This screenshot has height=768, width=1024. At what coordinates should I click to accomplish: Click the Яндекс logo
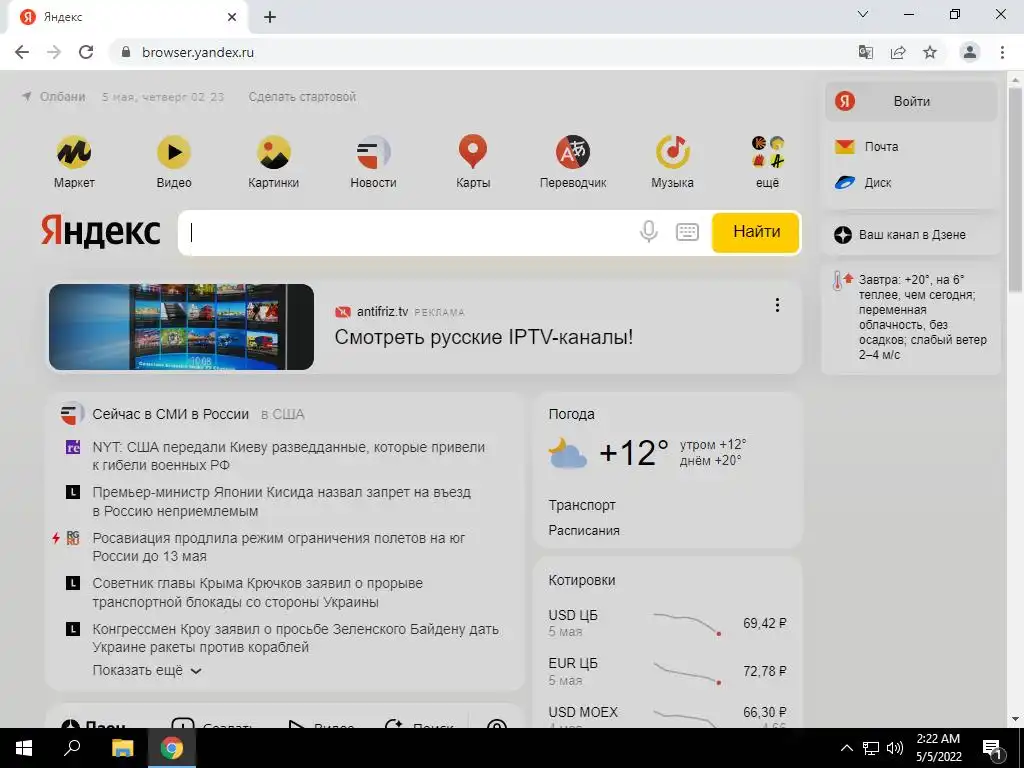point(101,231)
